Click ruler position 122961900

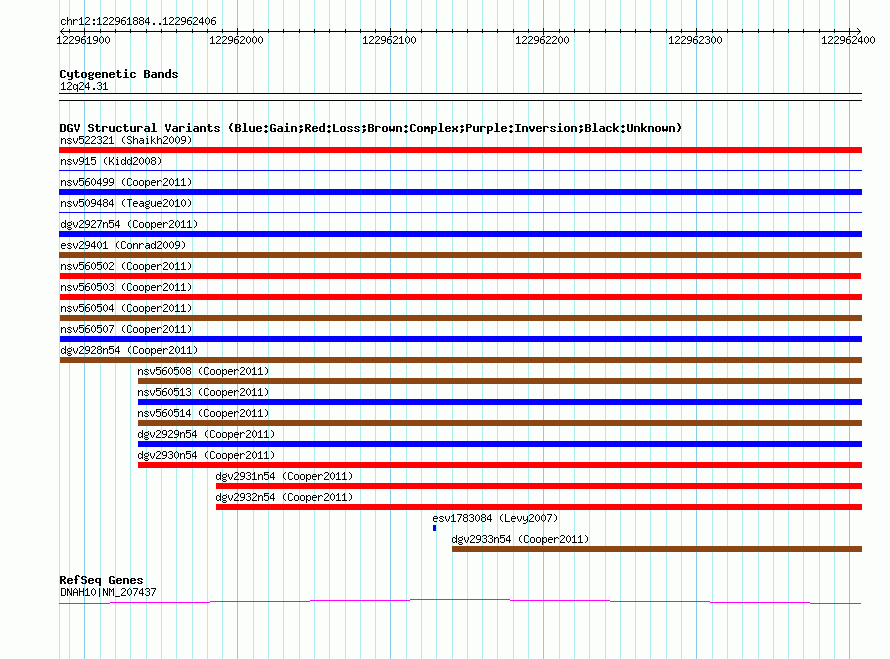(x=83, y=40)
